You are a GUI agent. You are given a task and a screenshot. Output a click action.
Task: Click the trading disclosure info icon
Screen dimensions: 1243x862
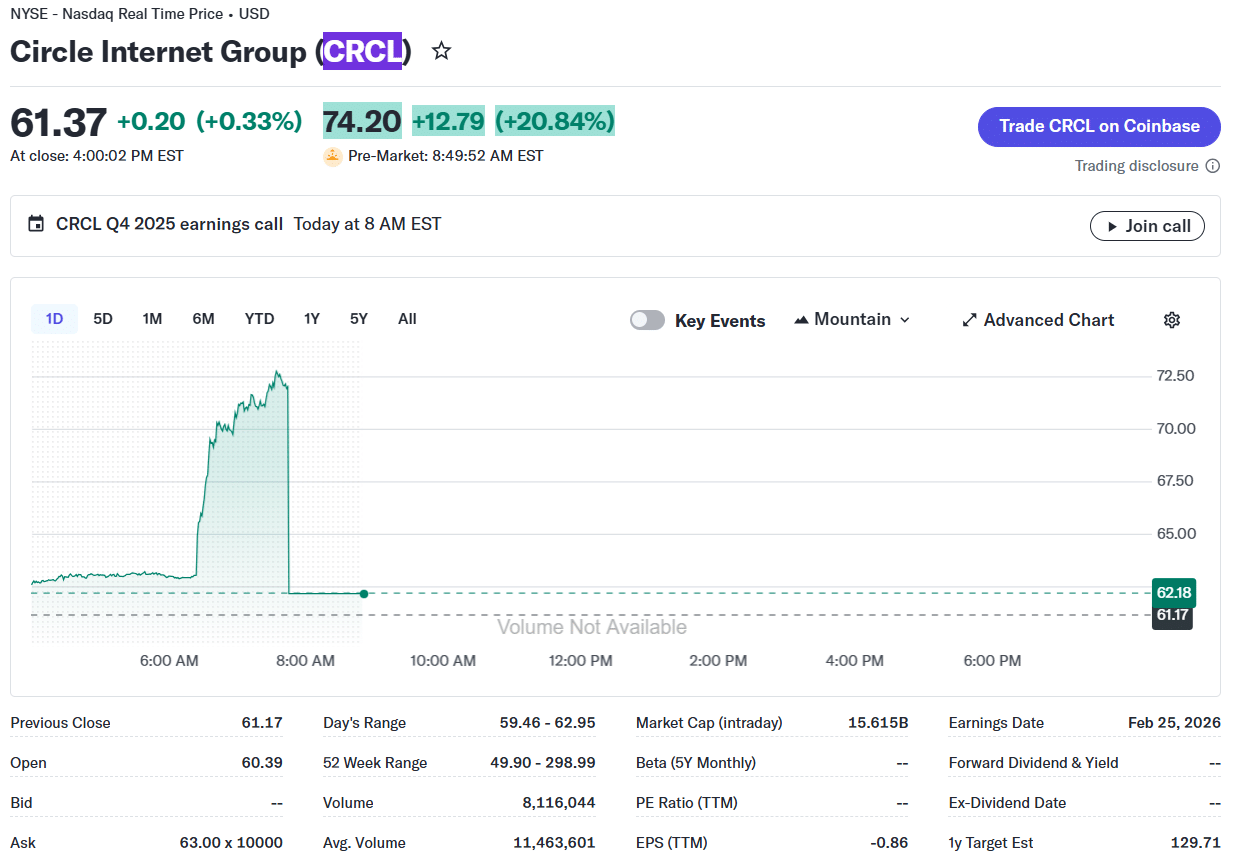click(1213, 166)
